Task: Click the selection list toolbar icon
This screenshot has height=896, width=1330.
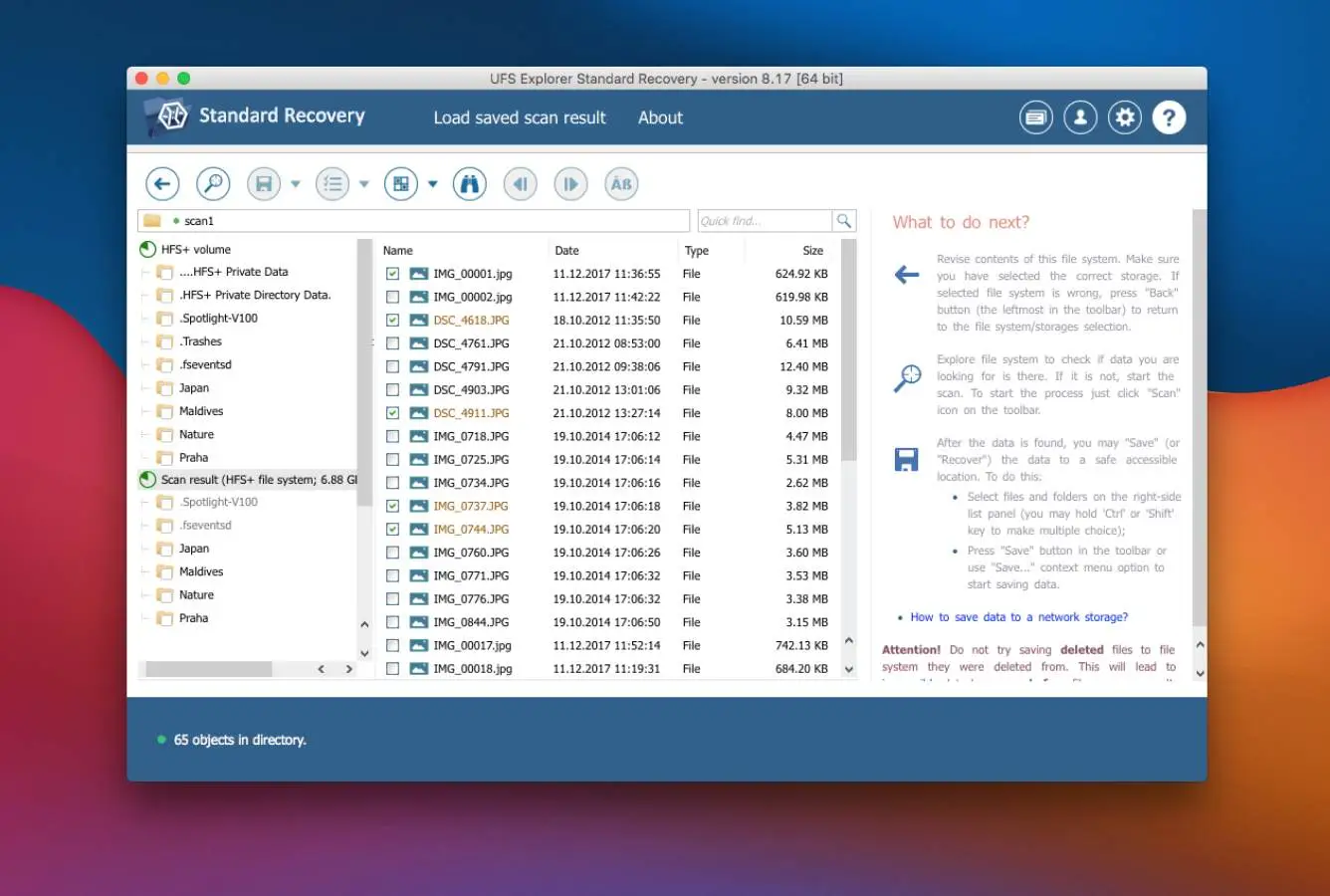Action: click(x=332, y=184)
